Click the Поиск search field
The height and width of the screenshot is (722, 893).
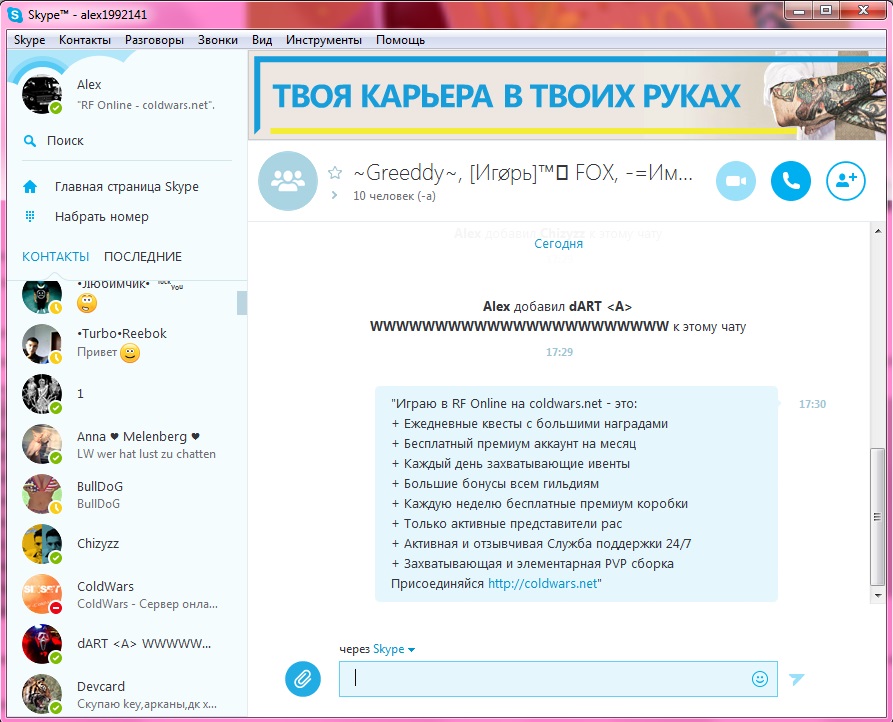point(65,141)
